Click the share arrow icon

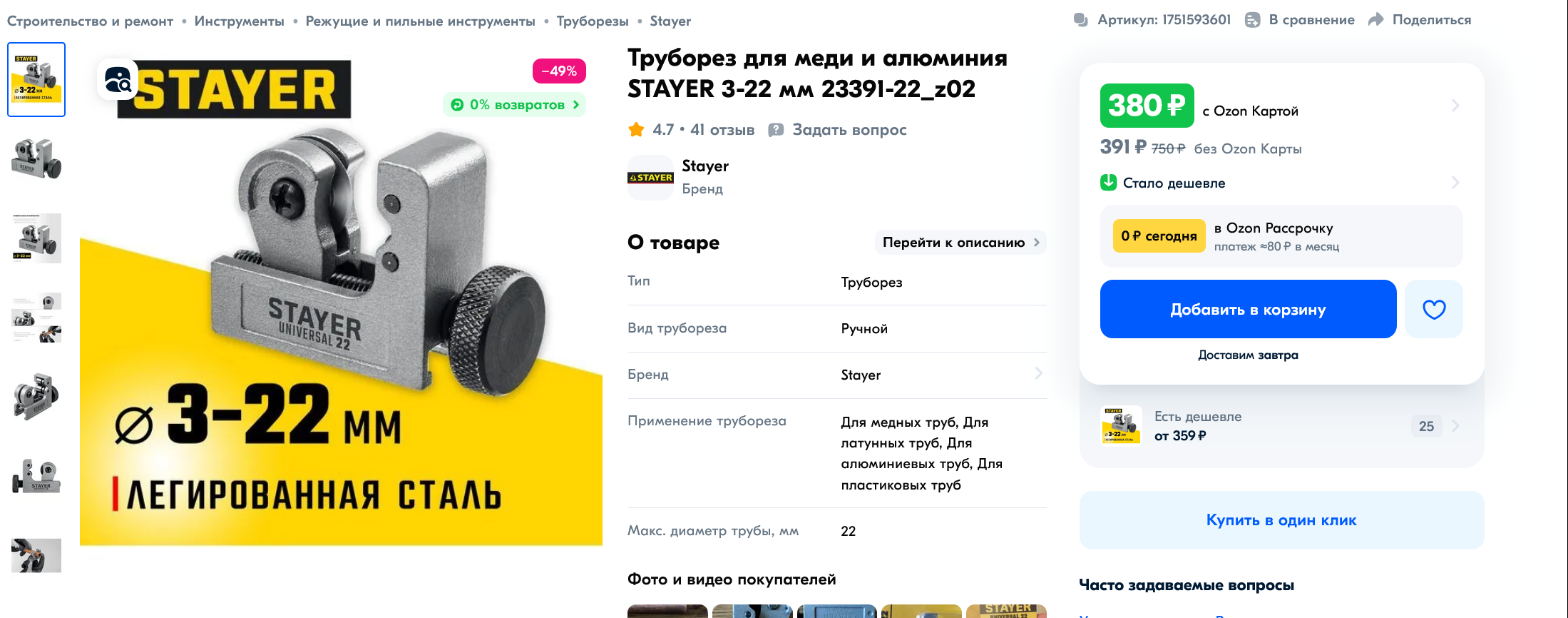pos(1375,20)
